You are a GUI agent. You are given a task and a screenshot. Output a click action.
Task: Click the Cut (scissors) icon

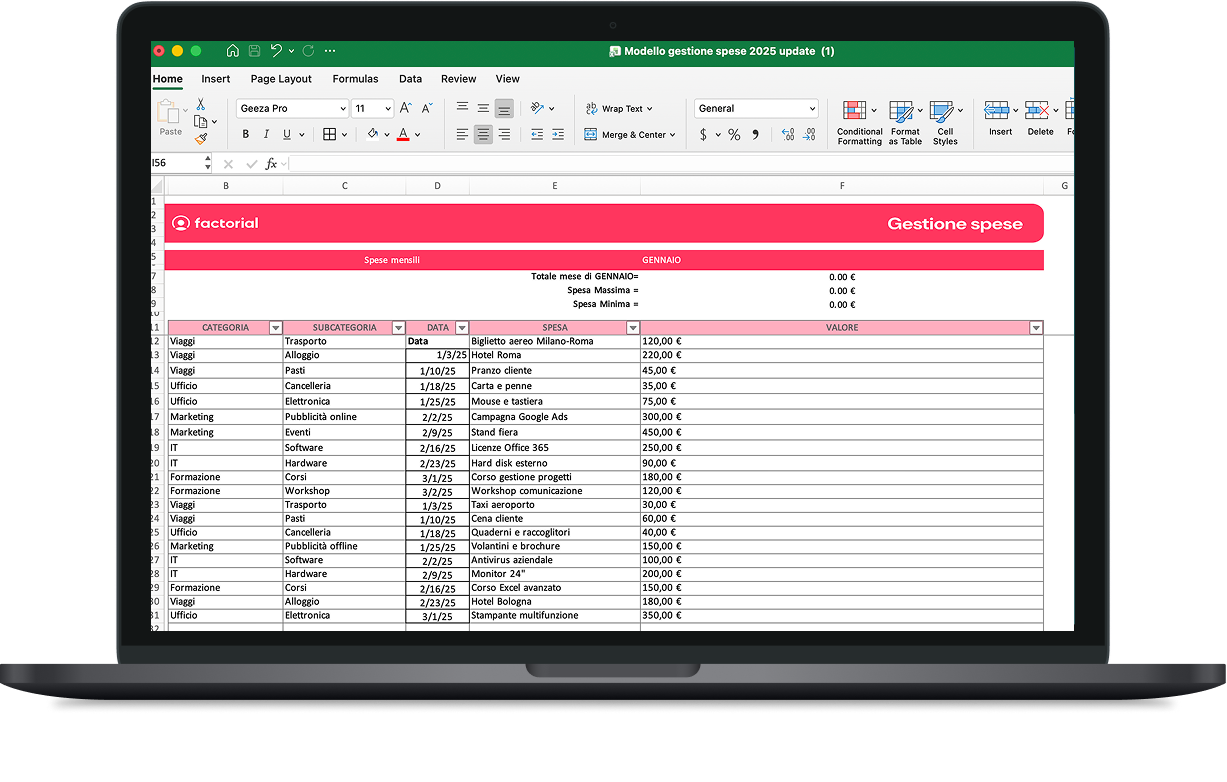point(200,105)
